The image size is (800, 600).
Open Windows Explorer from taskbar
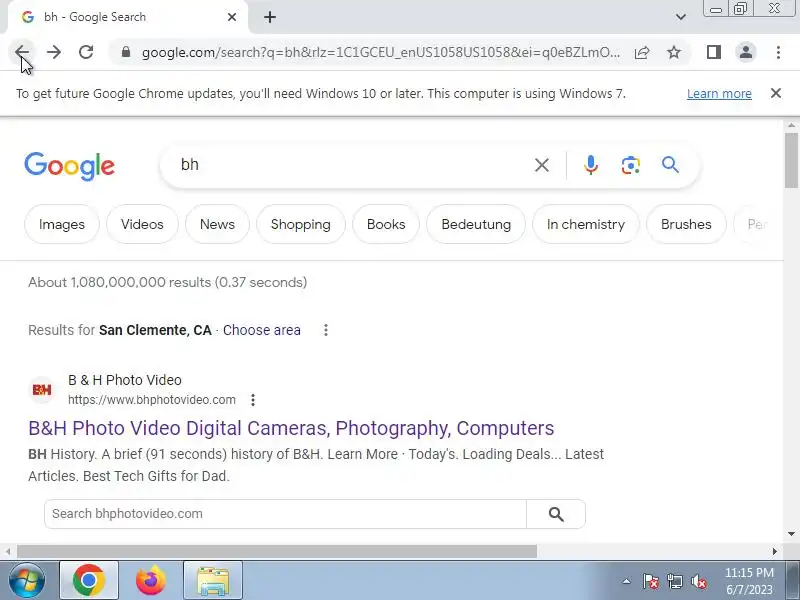click(213, 581)
